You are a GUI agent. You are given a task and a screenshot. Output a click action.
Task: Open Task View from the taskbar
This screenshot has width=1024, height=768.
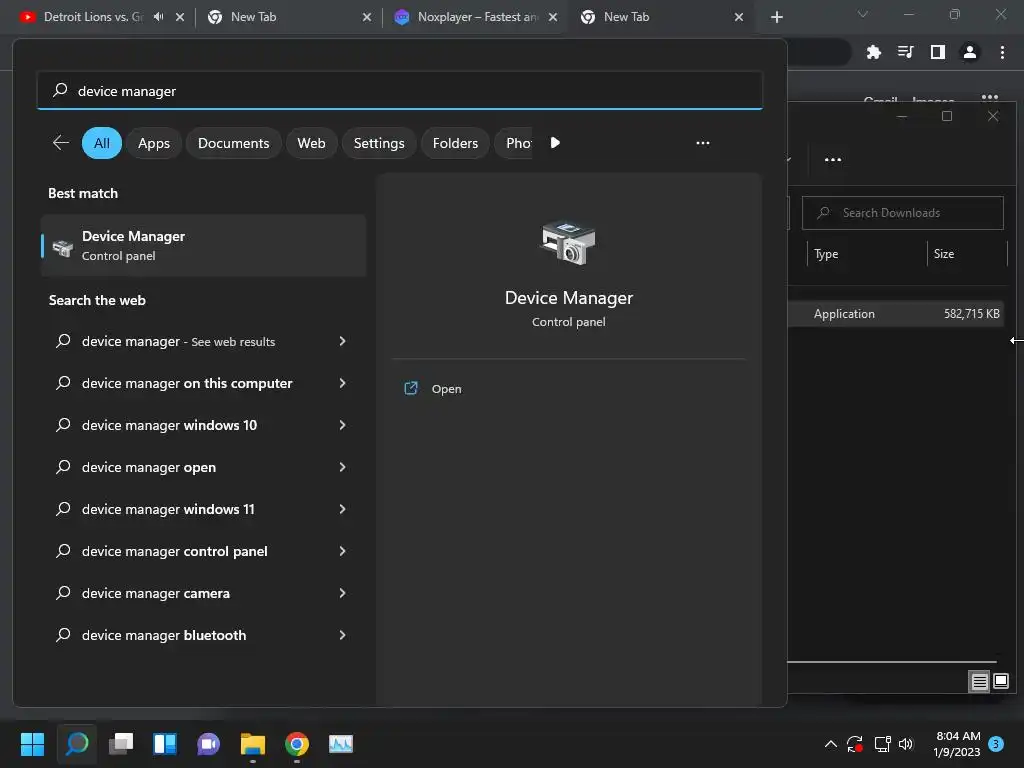pos(121,744)
